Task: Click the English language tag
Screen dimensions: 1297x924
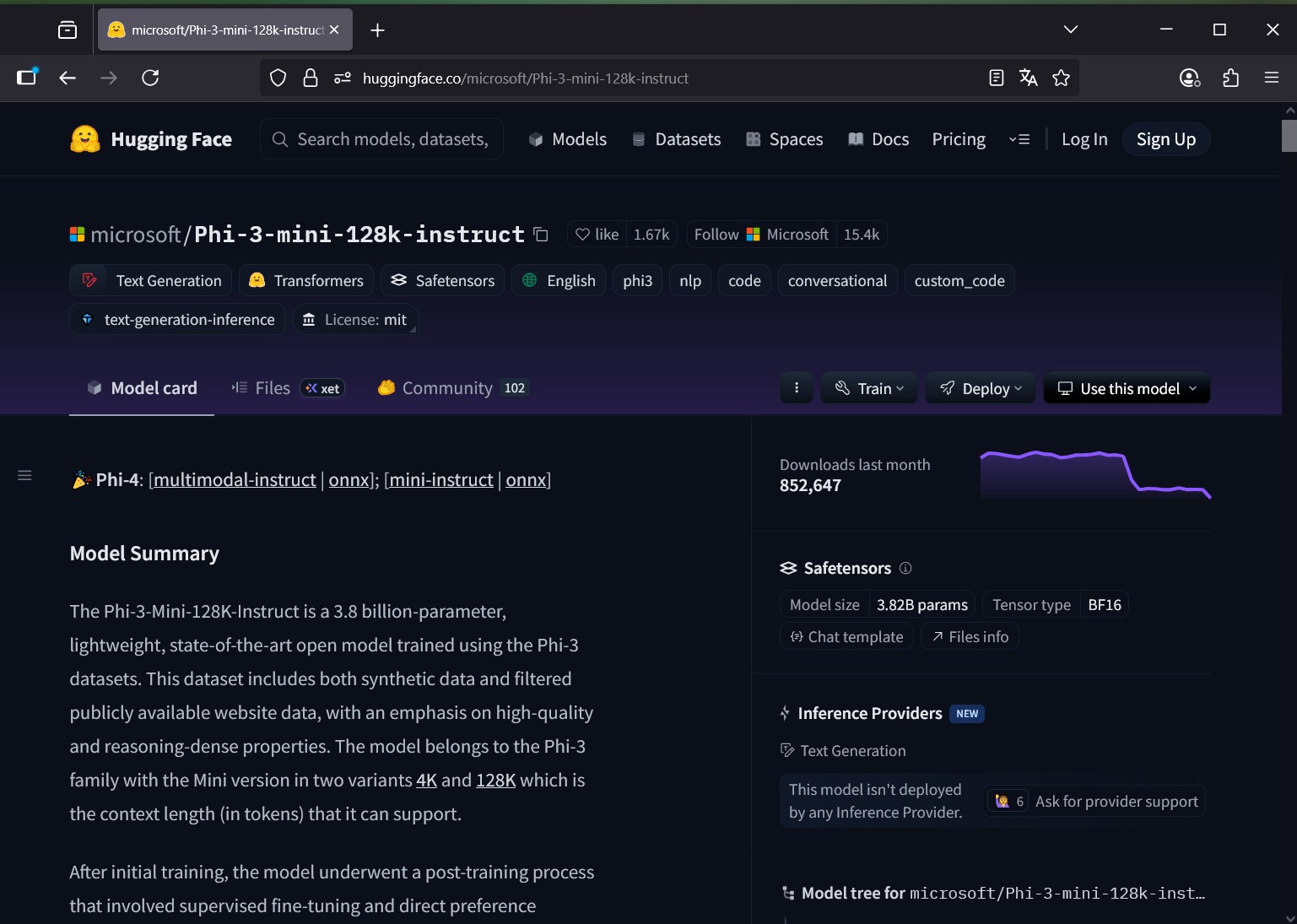Action: click(x=559, y=281)
